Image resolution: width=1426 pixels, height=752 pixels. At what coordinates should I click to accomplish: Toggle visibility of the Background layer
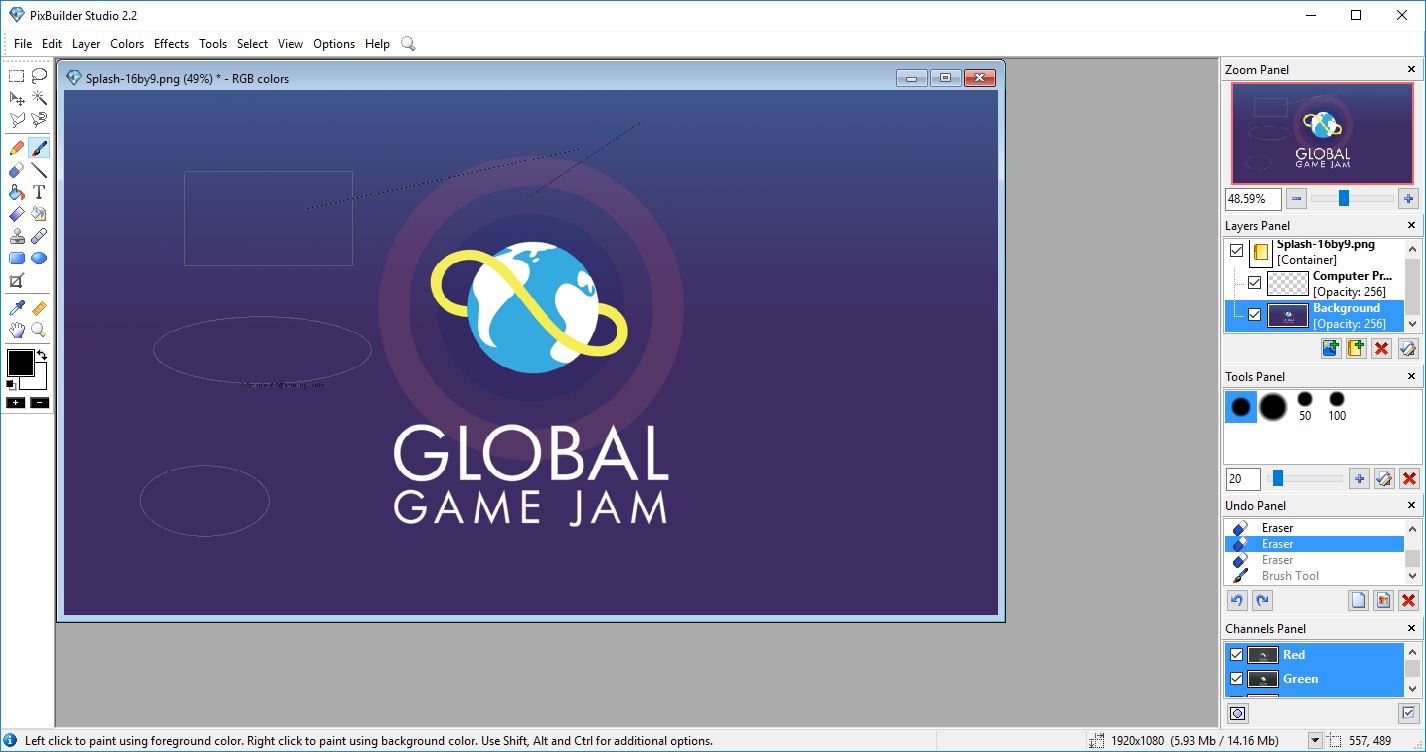1254,315
